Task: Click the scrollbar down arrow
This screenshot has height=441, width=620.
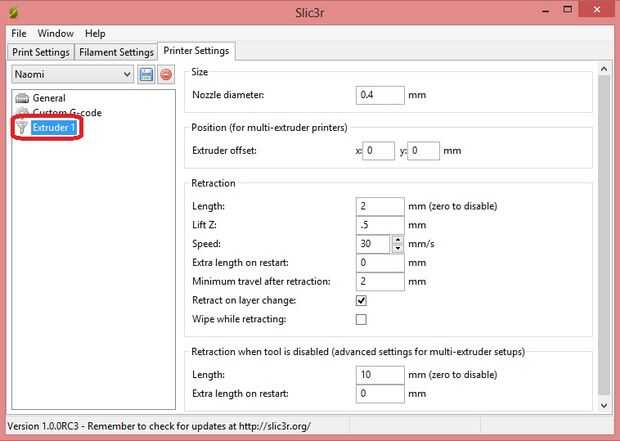Action: pyautogui.click(x=604, y=405)
